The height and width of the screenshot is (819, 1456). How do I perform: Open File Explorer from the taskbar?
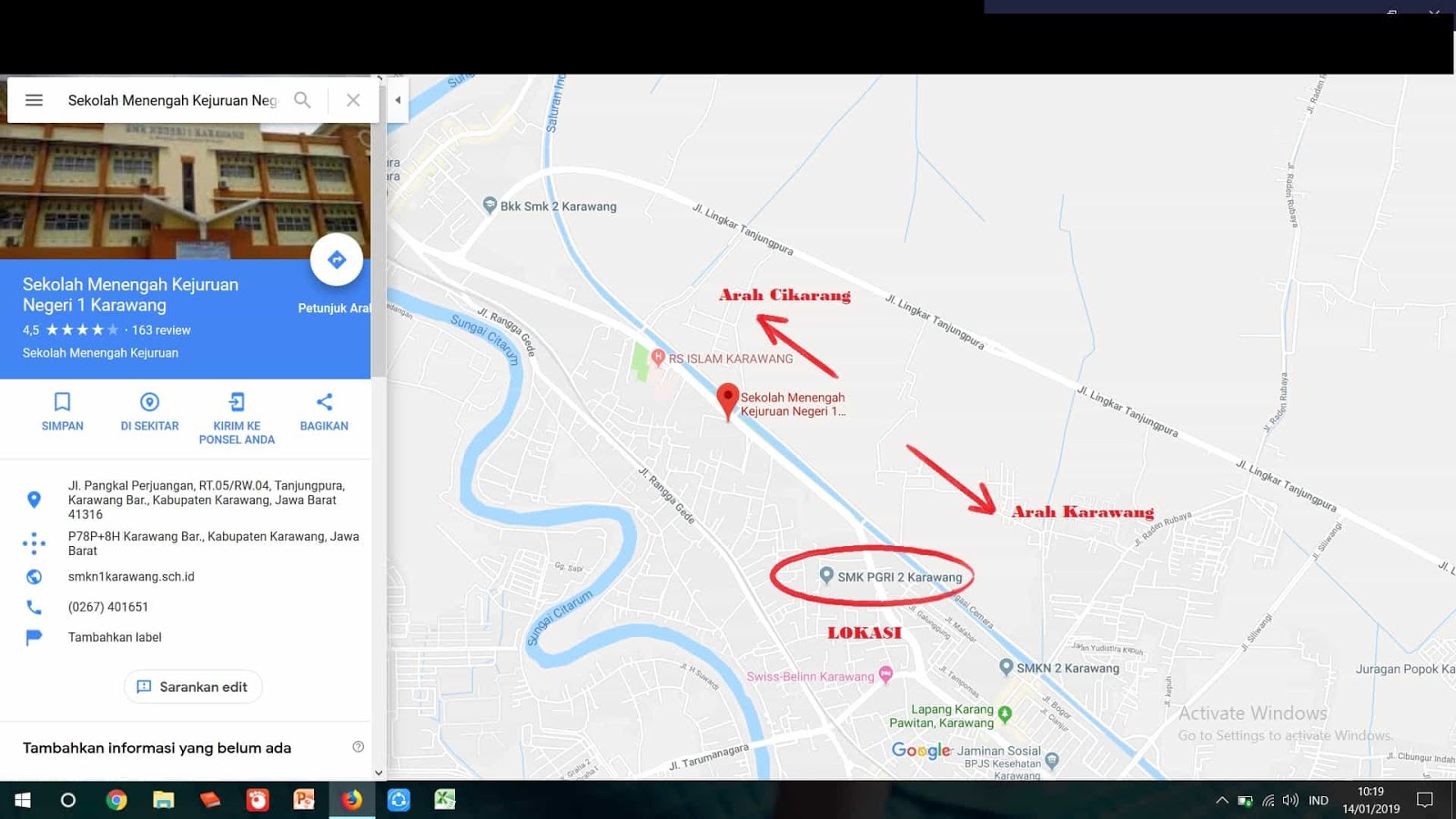(x=164, y=800)
